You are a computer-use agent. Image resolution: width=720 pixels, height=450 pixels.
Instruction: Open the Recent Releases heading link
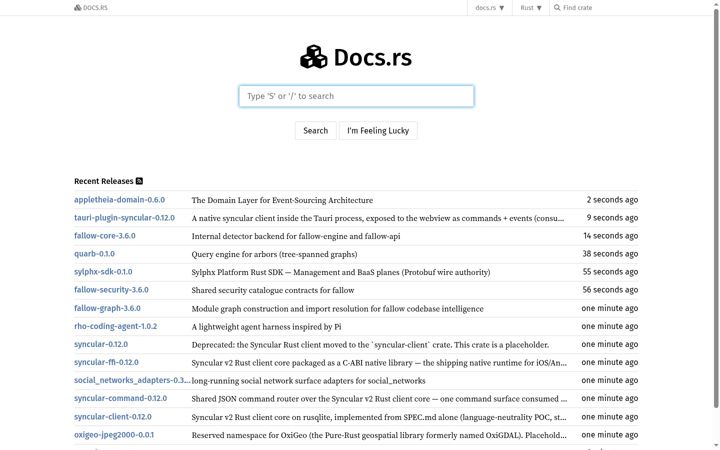104,181
